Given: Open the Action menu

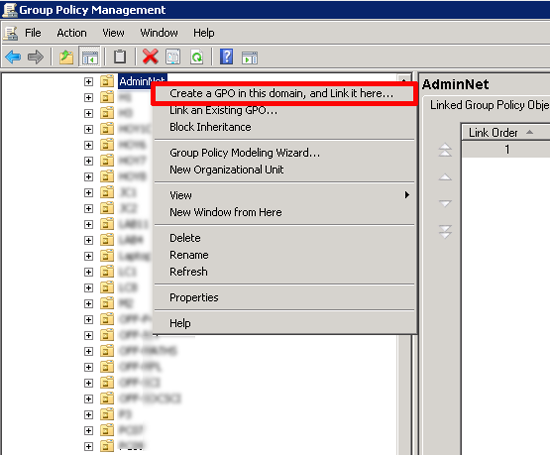Looking at the screenshot, I should (x=72, y=33).
